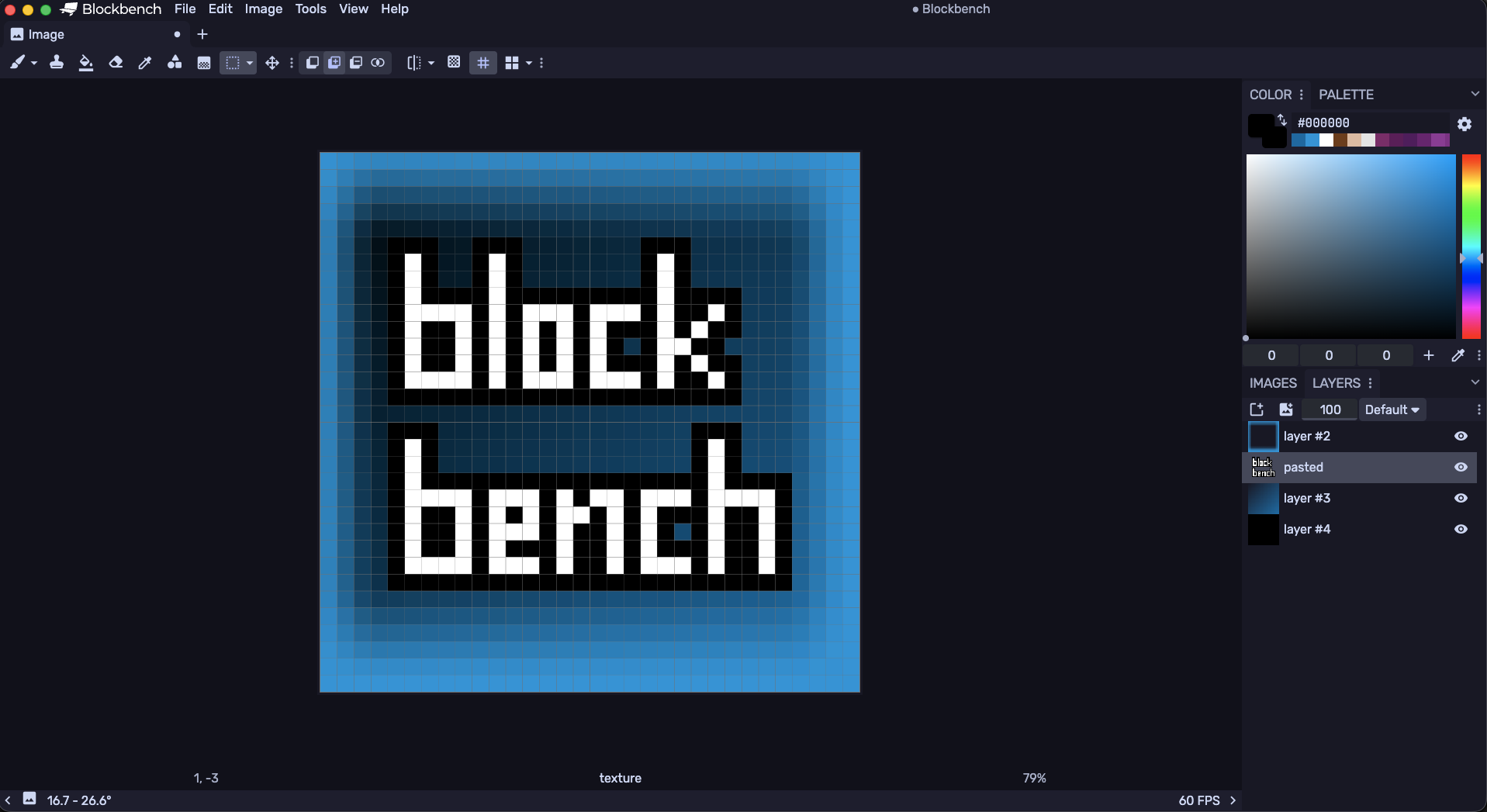Select the Move Layer tool
The image size is (1487, 812).
272,63
